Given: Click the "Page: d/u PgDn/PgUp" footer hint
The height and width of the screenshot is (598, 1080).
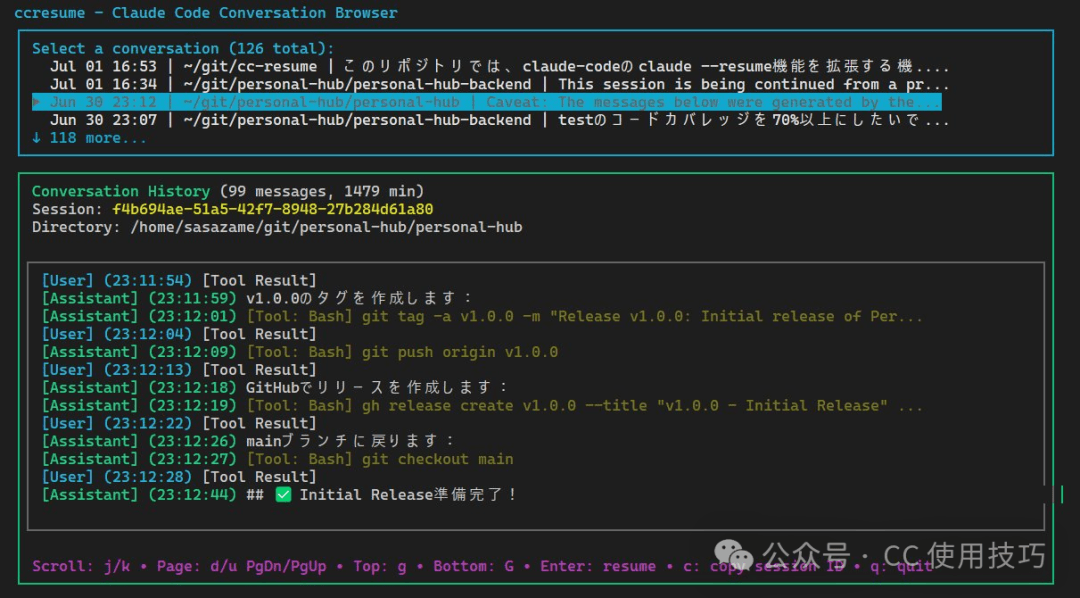Looking at the screenshot, I should tap(241, 566).
